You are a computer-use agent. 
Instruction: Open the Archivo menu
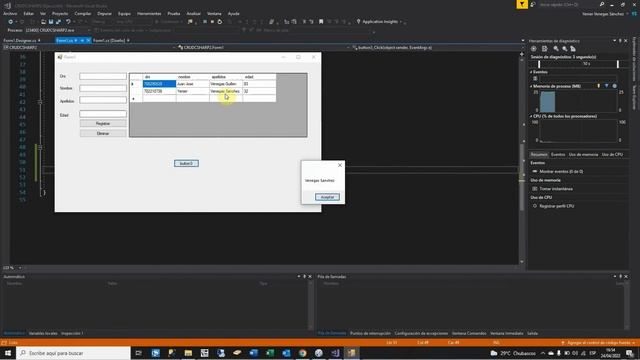(10, 13)
